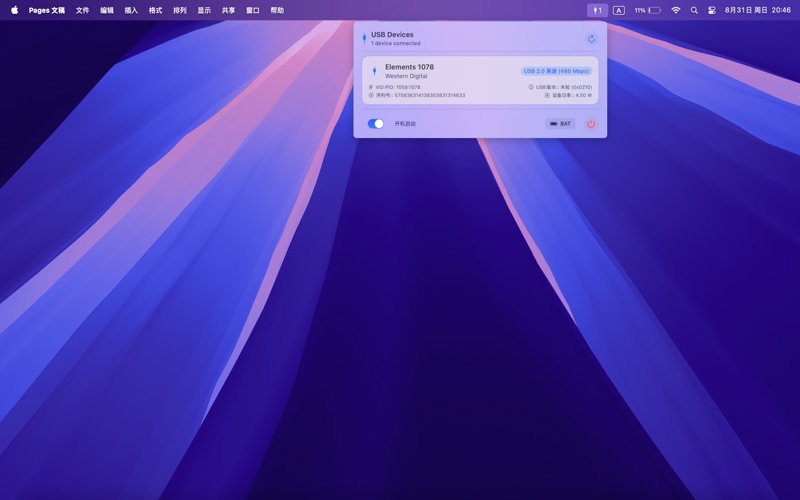The height and width of the screenshot is (500, 800).
Task: Click the USB 2.0 高速 (480 Mbps) badge
Action: [556, 71]
